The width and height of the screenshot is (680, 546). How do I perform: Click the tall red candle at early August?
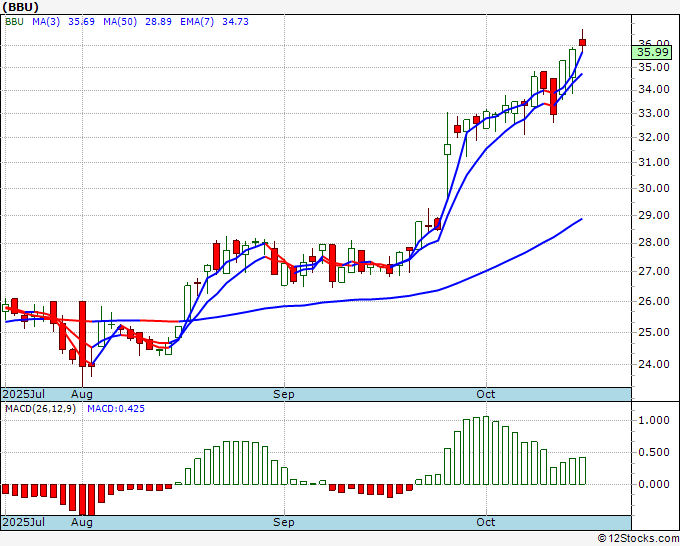pyautogui.click(x=82, y=334)
